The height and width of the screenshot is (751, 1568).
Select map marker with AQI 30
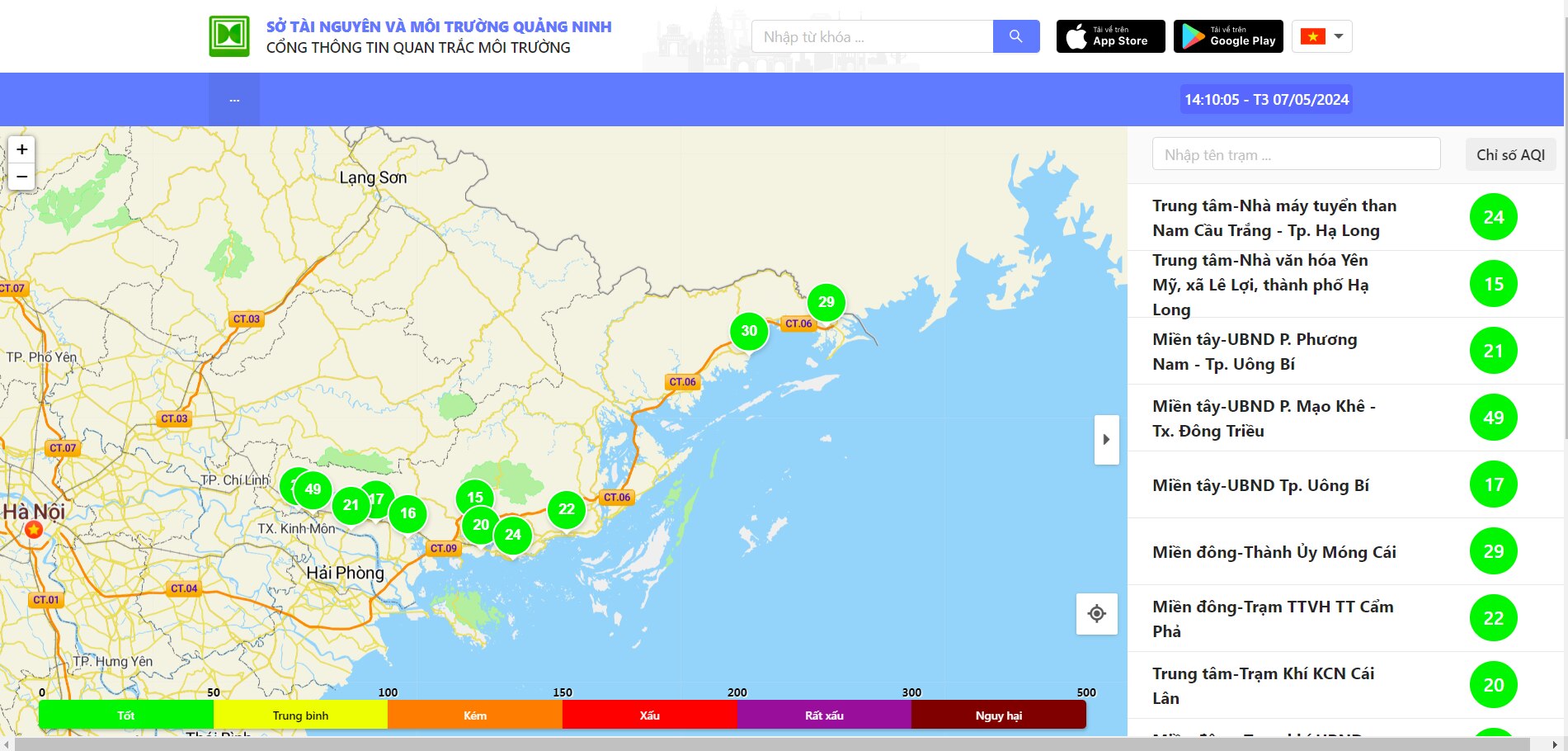point(749,331)
